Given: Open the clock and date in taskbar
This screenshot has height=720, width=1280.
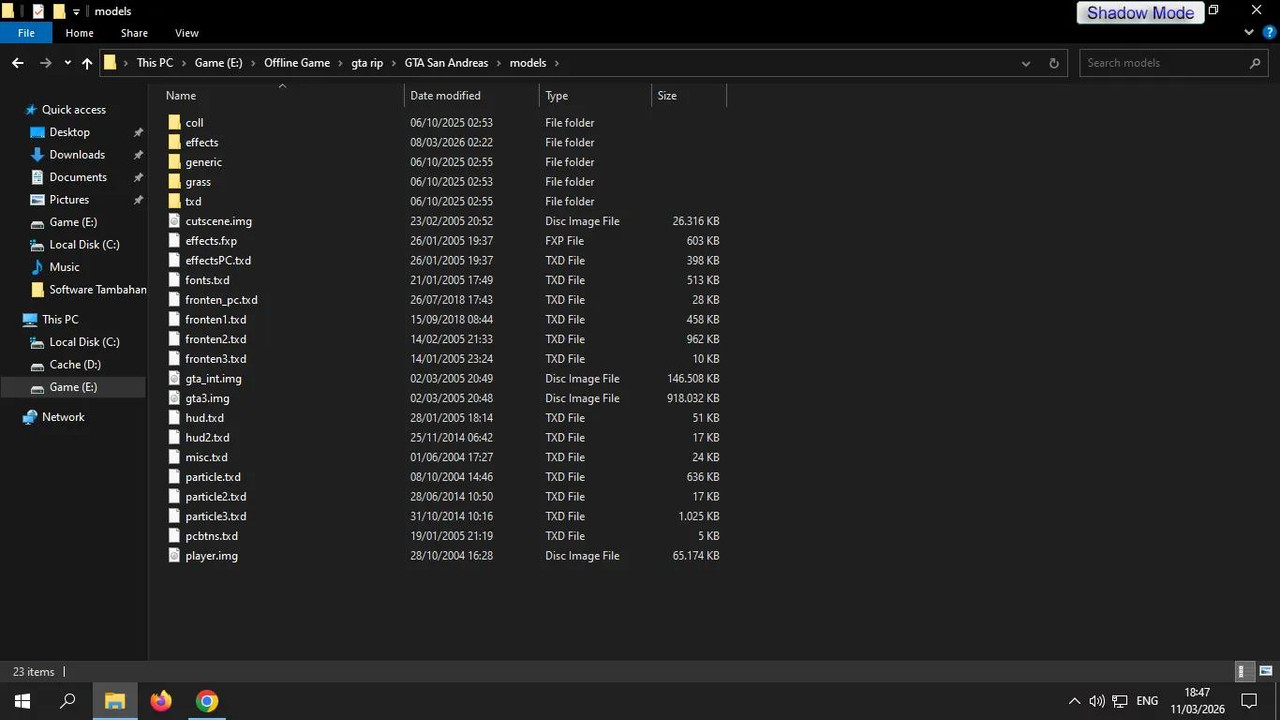Looking at the screenshot, I should [x=1197, y=701].
